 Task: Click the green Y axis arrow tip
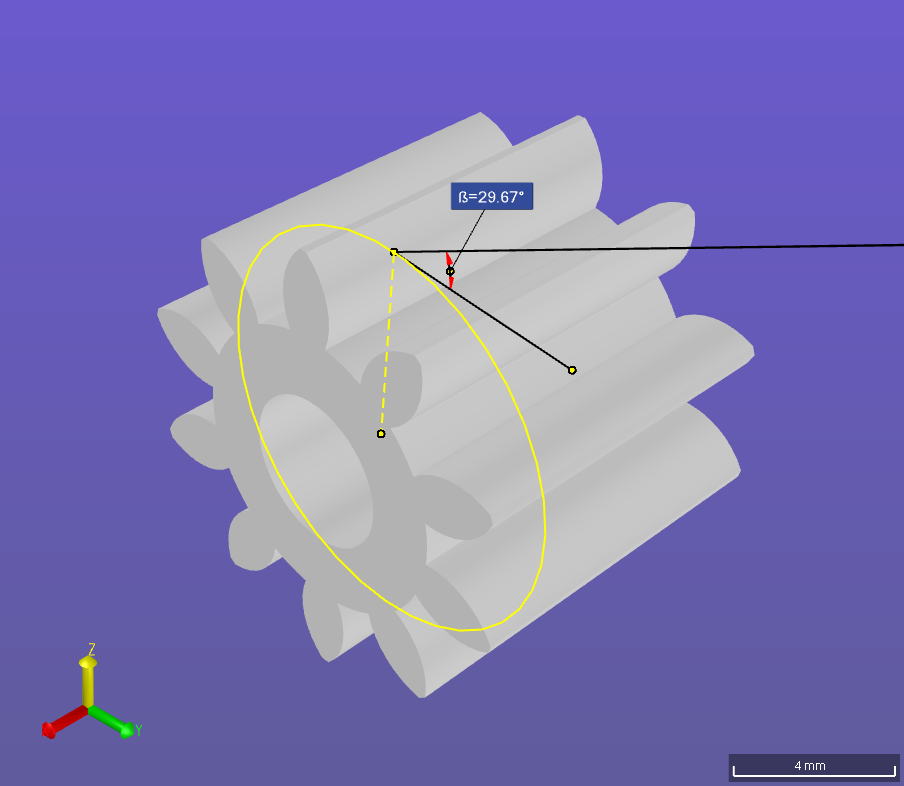(x=126, y=731)
